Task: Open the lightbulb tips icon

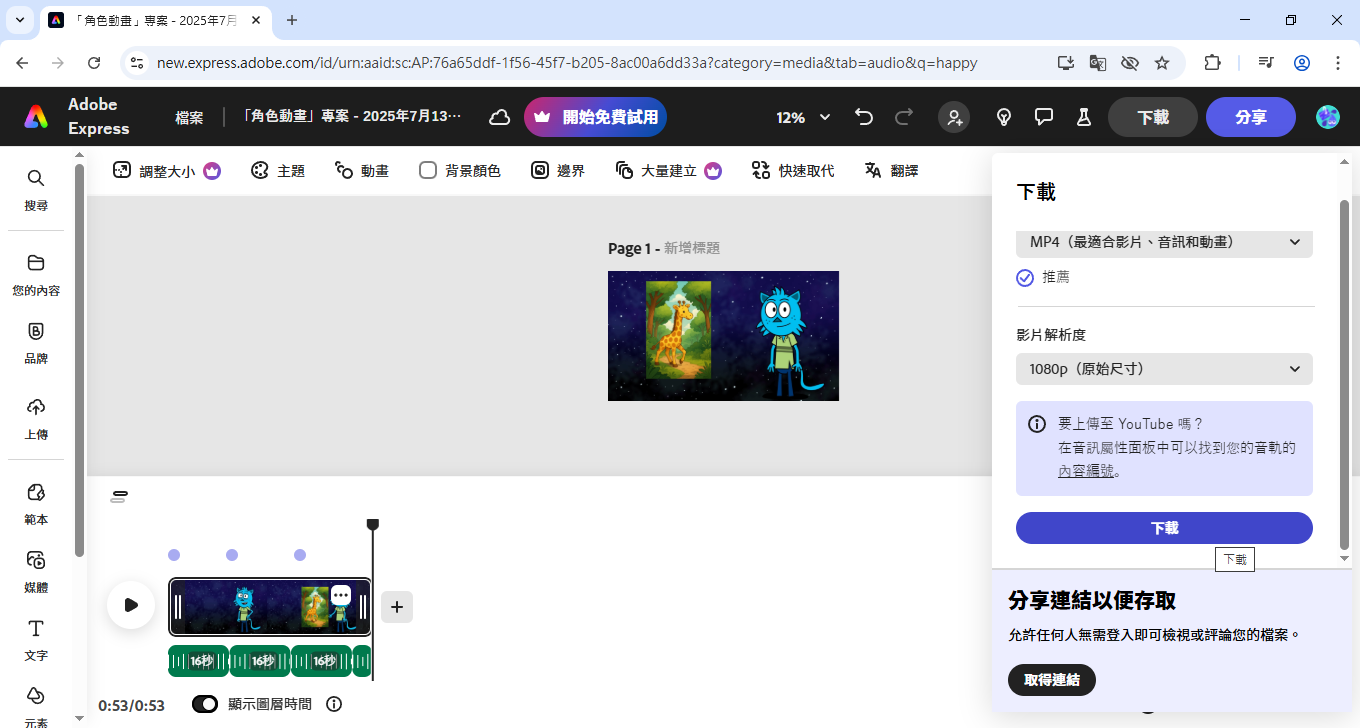Action: point(1004,117)
